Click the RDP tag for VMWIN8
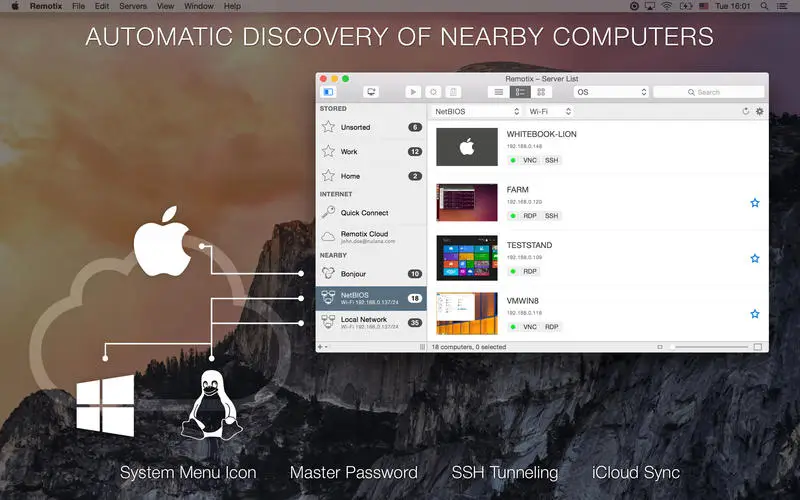Viewport: 800px width, 500px height. tap(552, 327)
